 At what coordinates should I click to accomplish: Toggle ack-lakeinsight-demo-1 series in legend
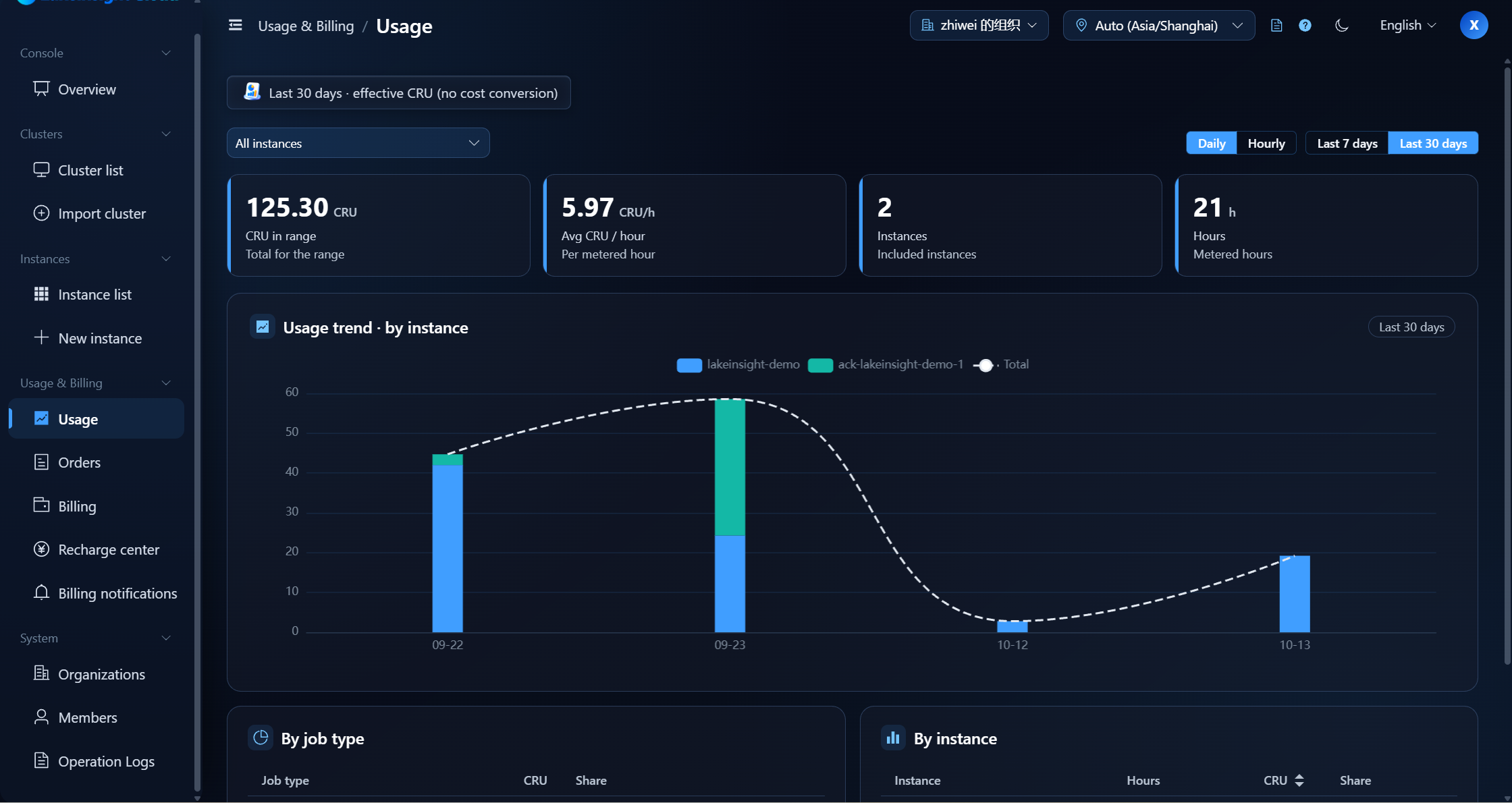click(x=886, y=365)
